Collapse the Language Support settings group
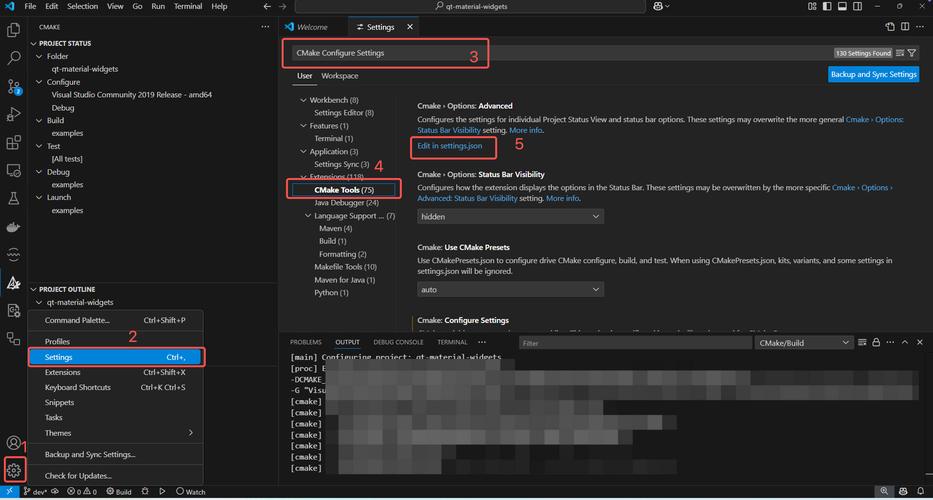 308,216
